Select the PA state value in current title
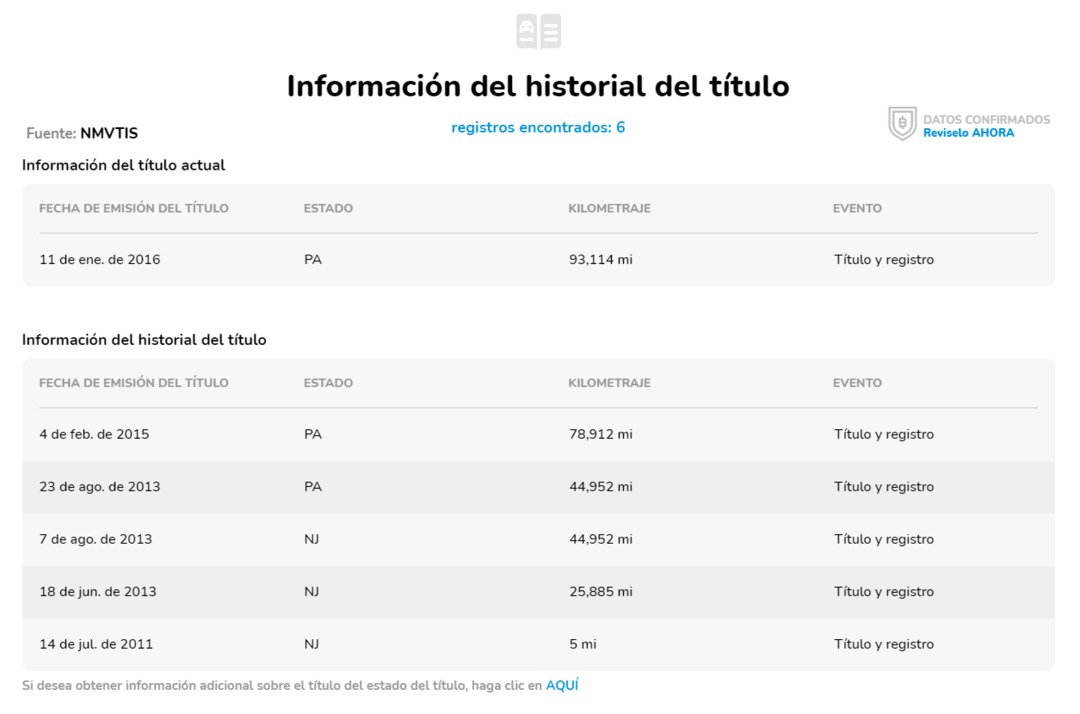This screenshot has height=714, width=1080. (313, 259)
